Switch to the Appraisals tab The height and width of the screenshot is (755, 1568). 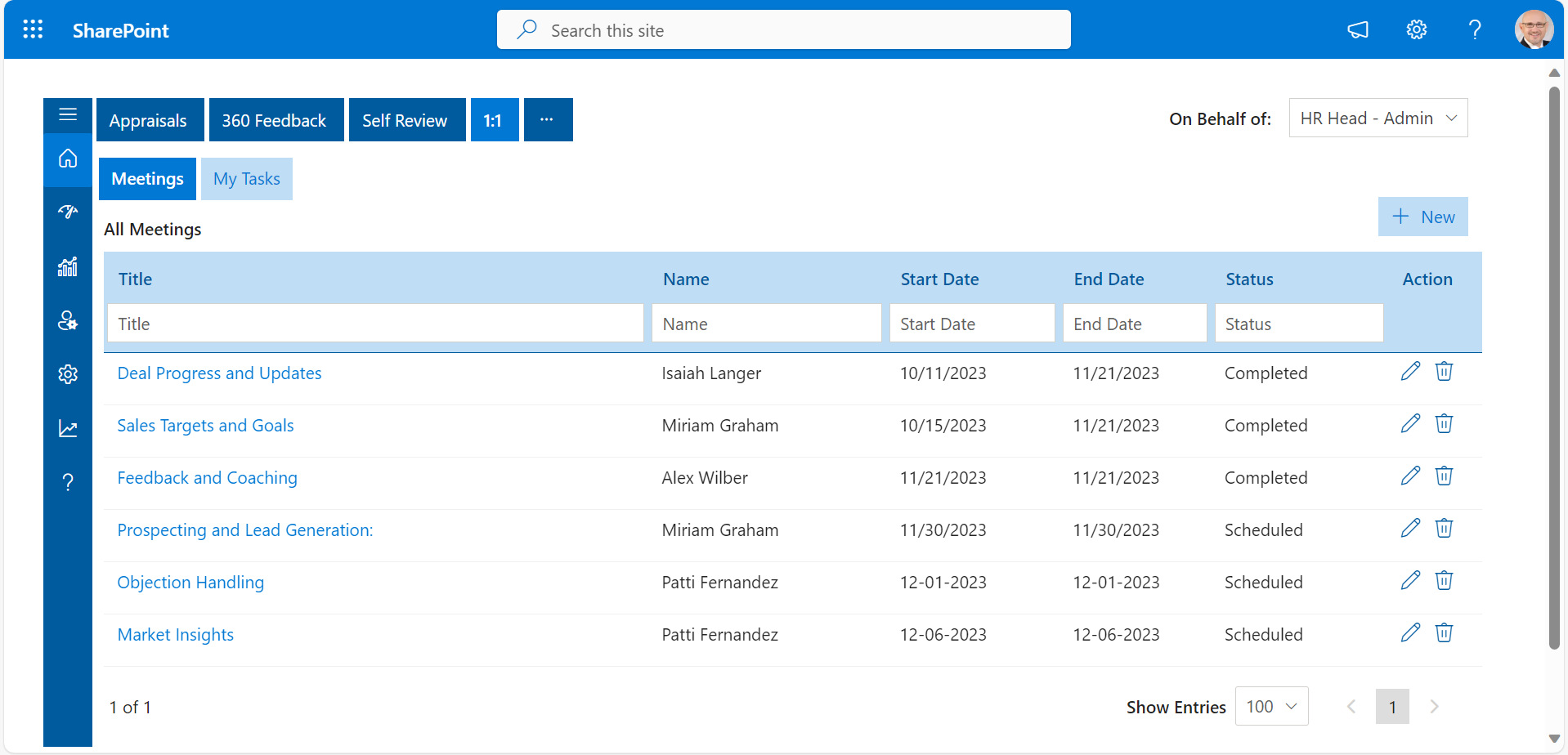click(149, 120)
